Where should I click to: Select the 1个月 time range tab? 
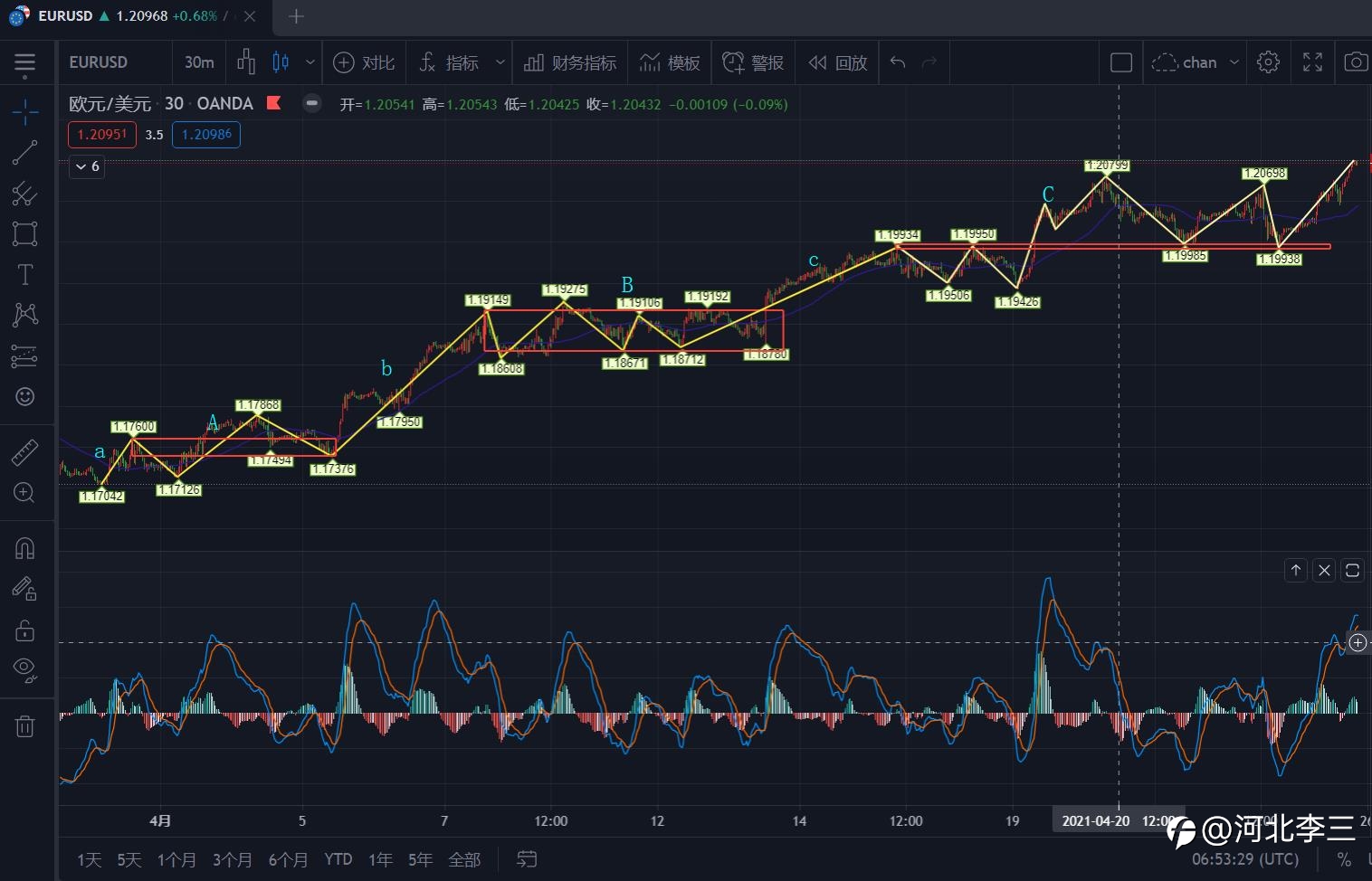[x=176, y=859]
